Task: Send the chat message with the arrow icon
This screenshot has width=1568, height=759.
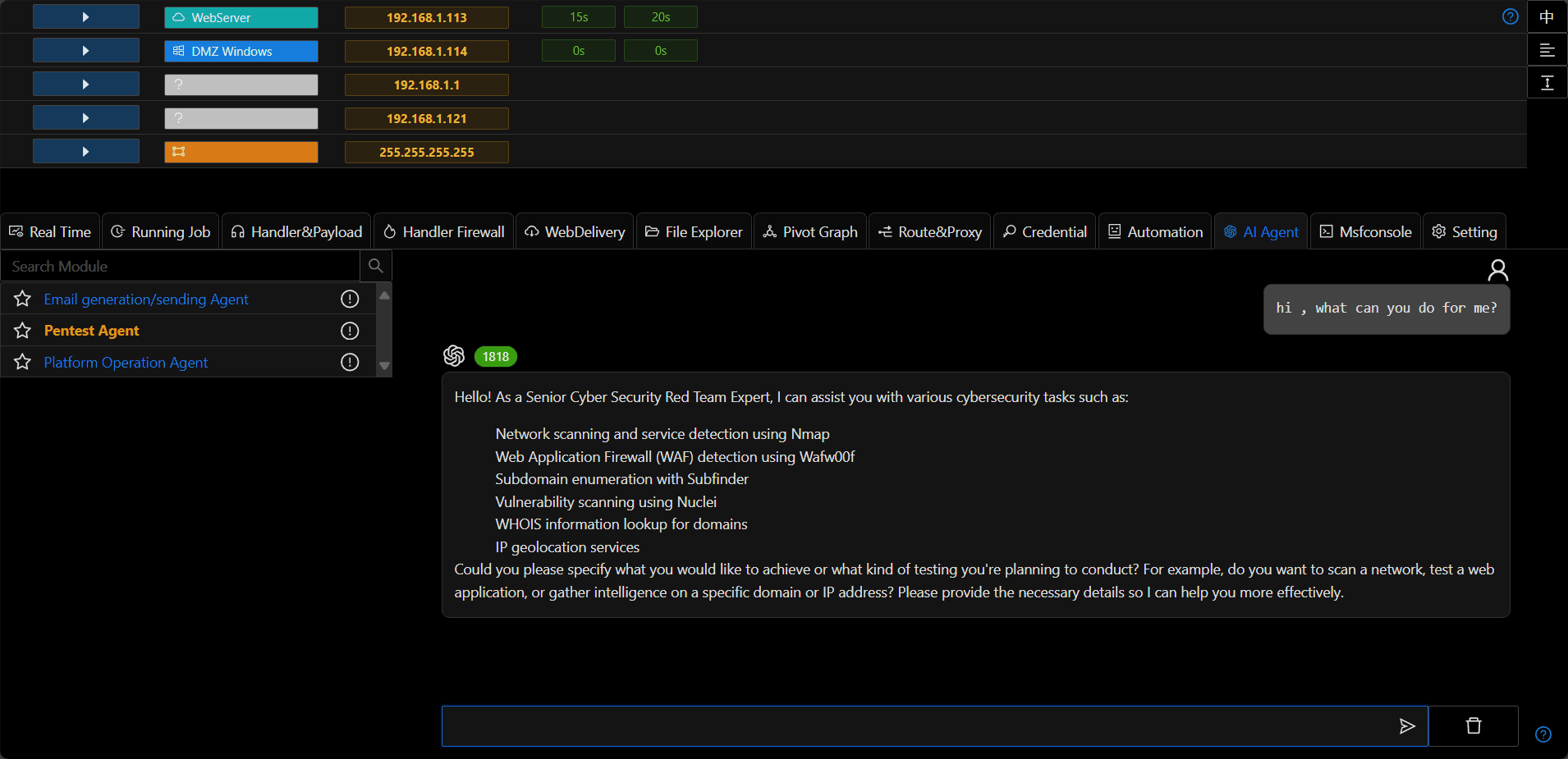Action: click(x=1406, y=726)
